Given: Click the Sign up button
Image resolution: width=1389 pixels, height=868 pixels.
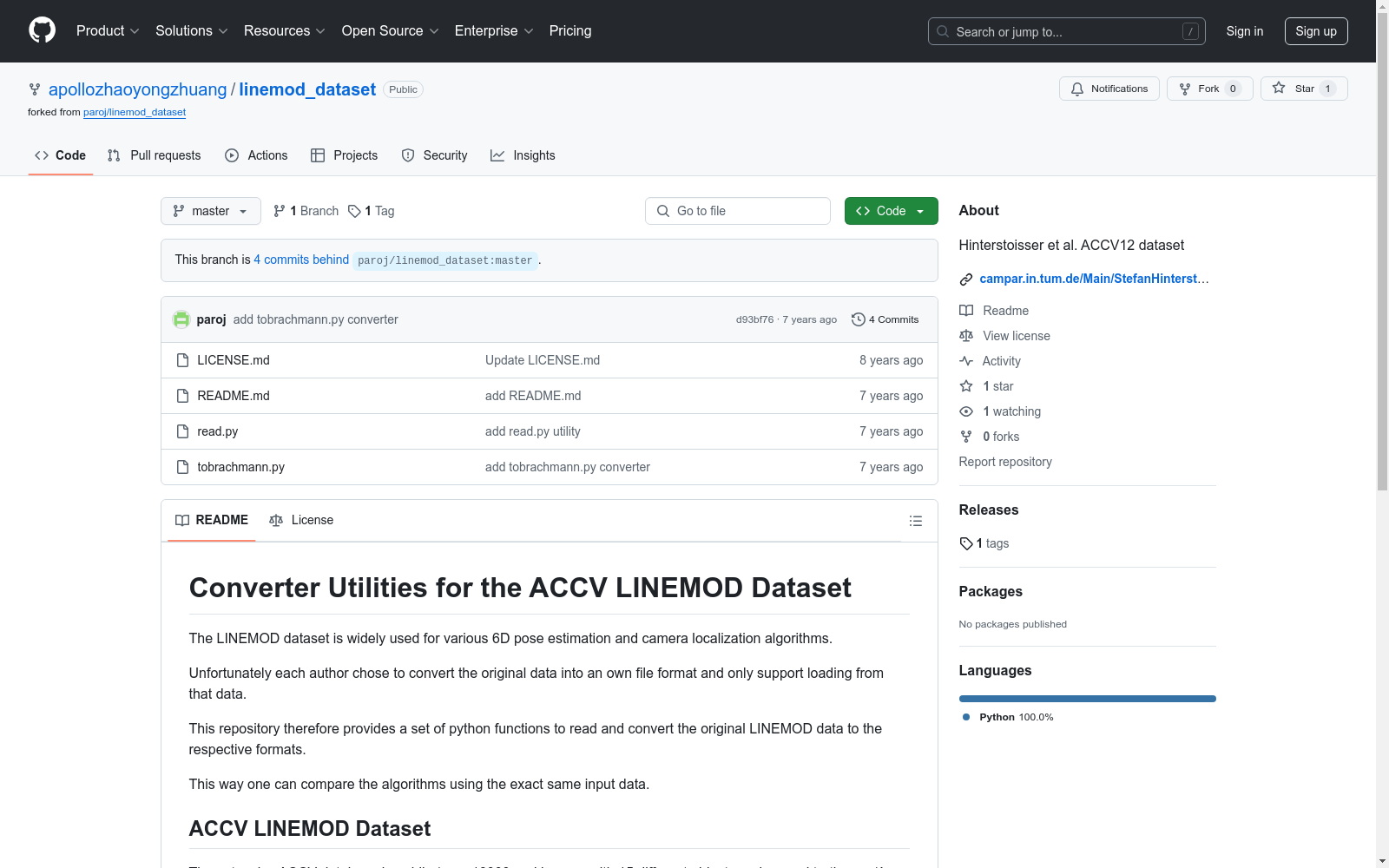Looking at the screenshot, I should coord(1315,30).
